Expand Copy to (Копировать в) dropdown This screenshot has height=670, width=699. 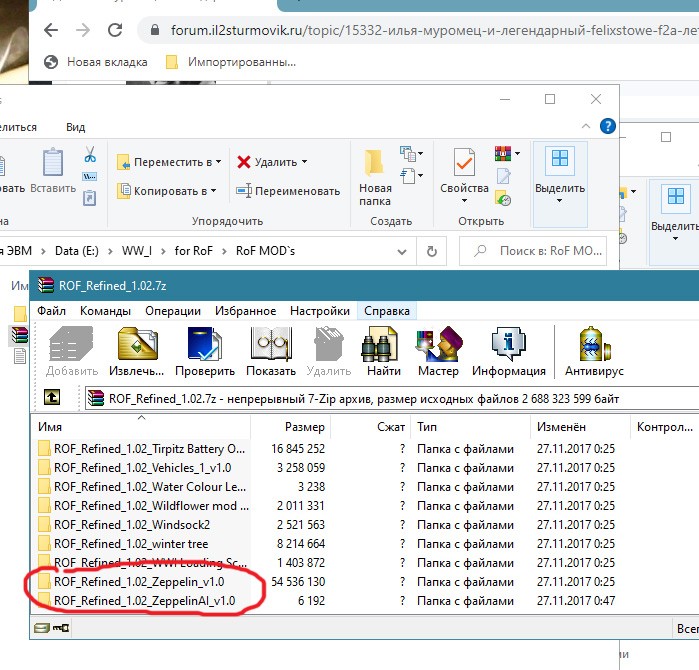(214, 191)
